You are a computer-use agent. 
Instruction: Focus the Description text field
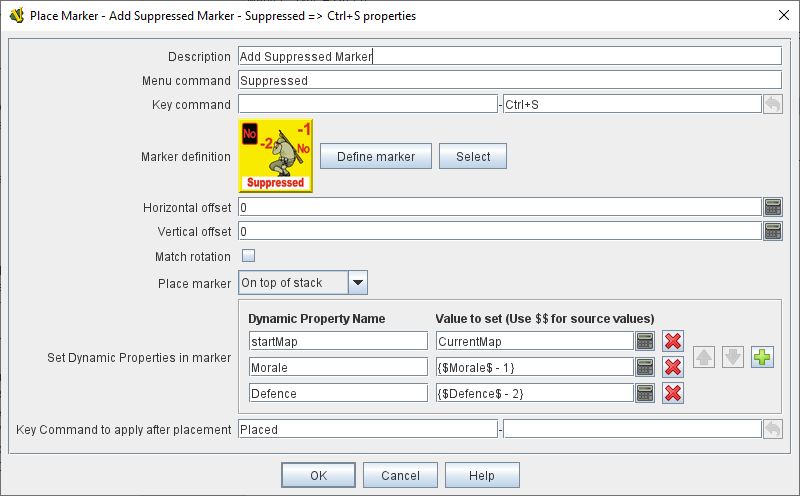[508, 57]
